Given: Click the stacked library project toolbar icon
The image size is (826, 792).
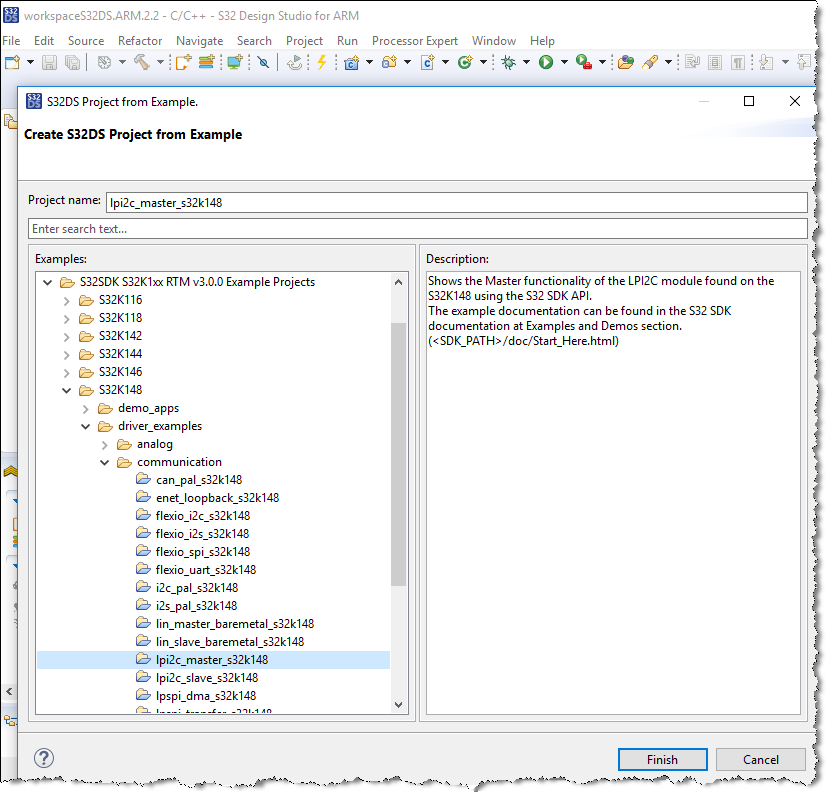Looking at the screenshot, I should pos(206,63).
